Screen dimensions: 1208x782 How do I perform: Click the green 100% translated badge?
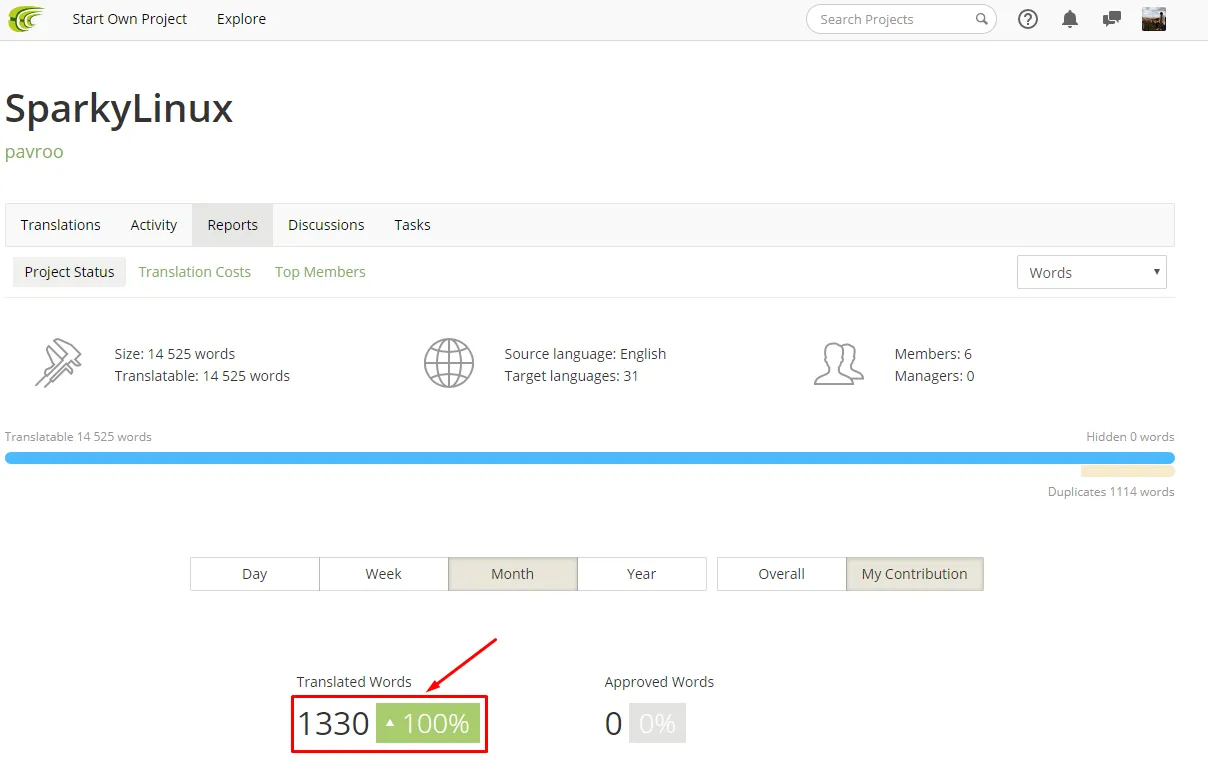coord(428,723)
